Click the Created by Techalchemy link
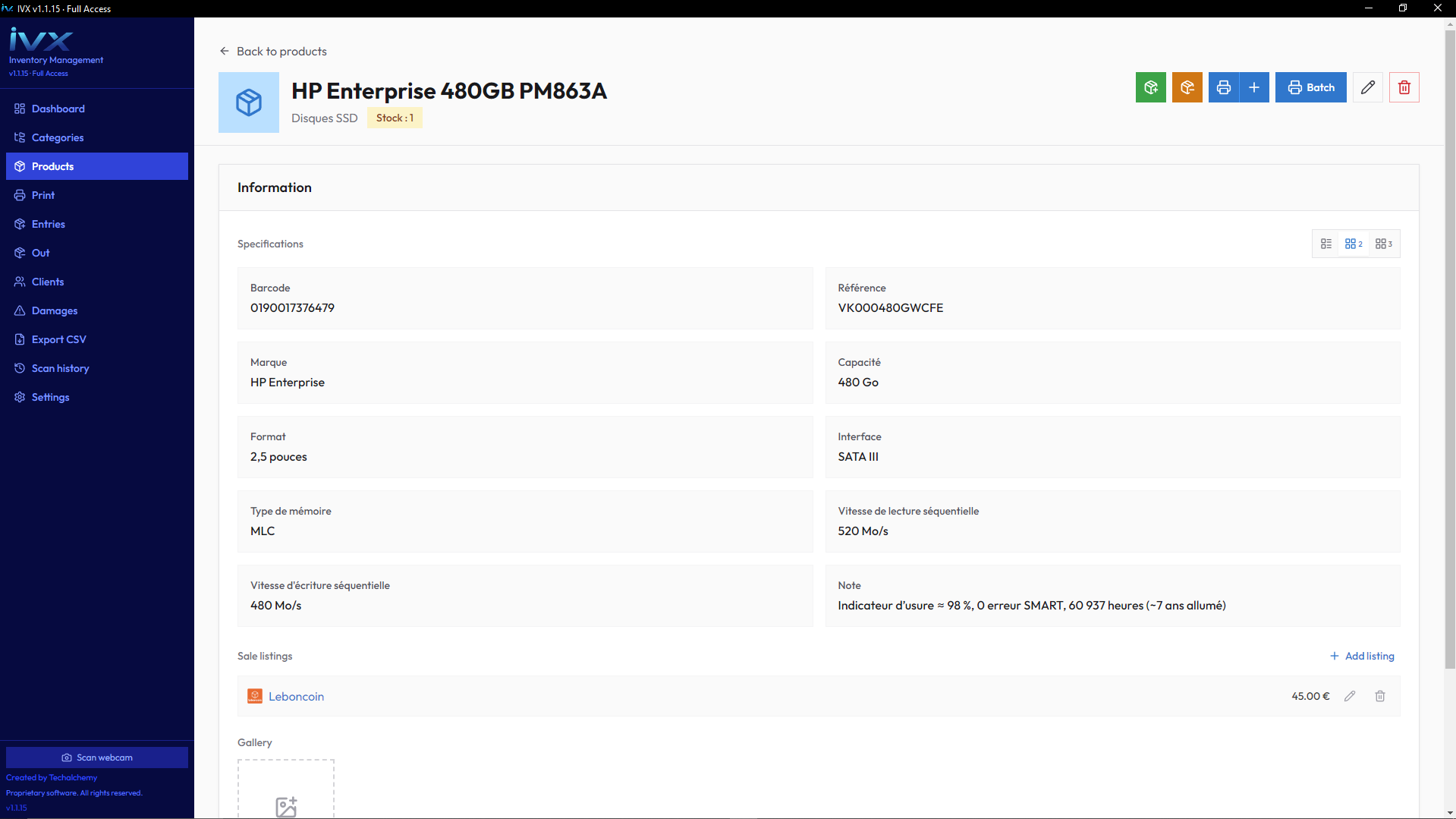 52,777
